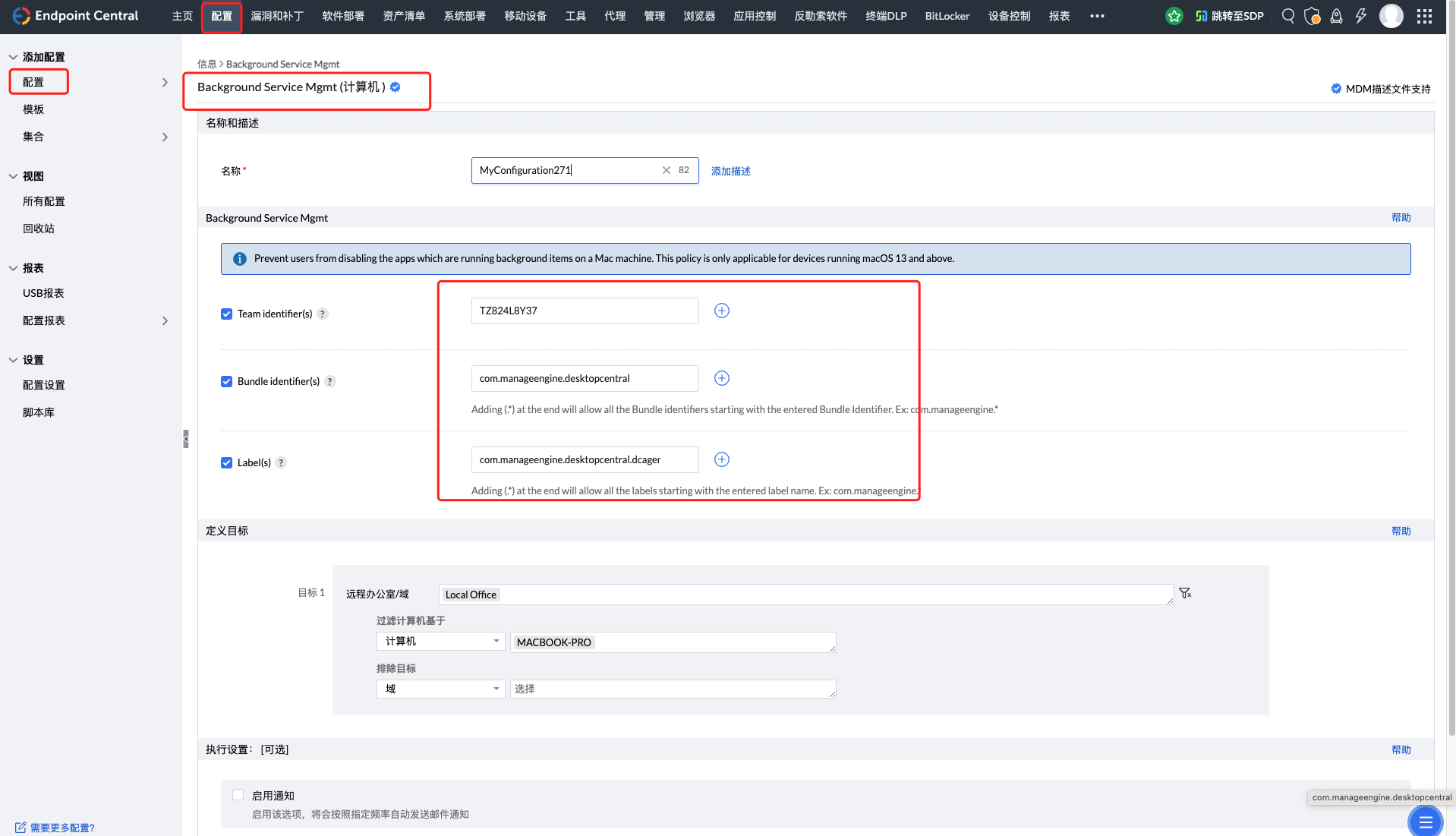Click the Label text field
The image size is (1456, 836).
[x=585, y=459]
